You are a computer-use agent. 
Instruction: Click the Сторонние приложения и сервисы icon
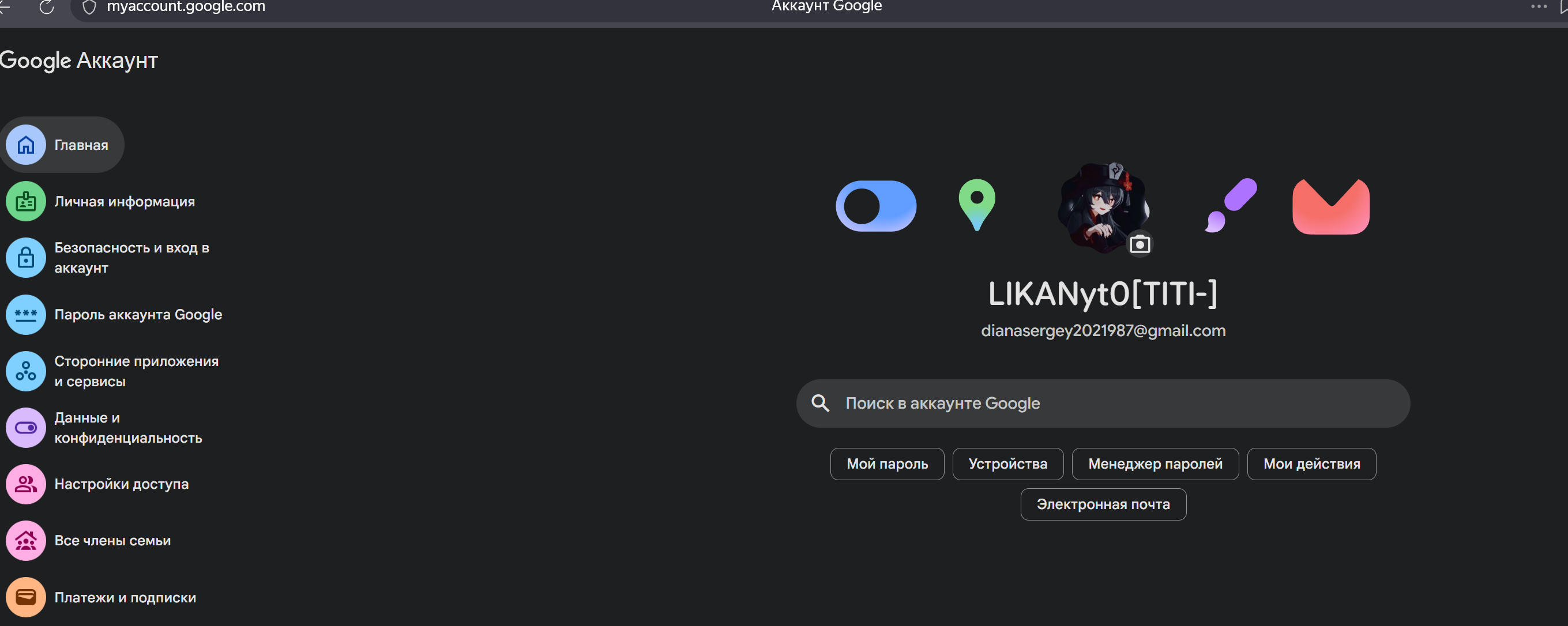point(25,371)
